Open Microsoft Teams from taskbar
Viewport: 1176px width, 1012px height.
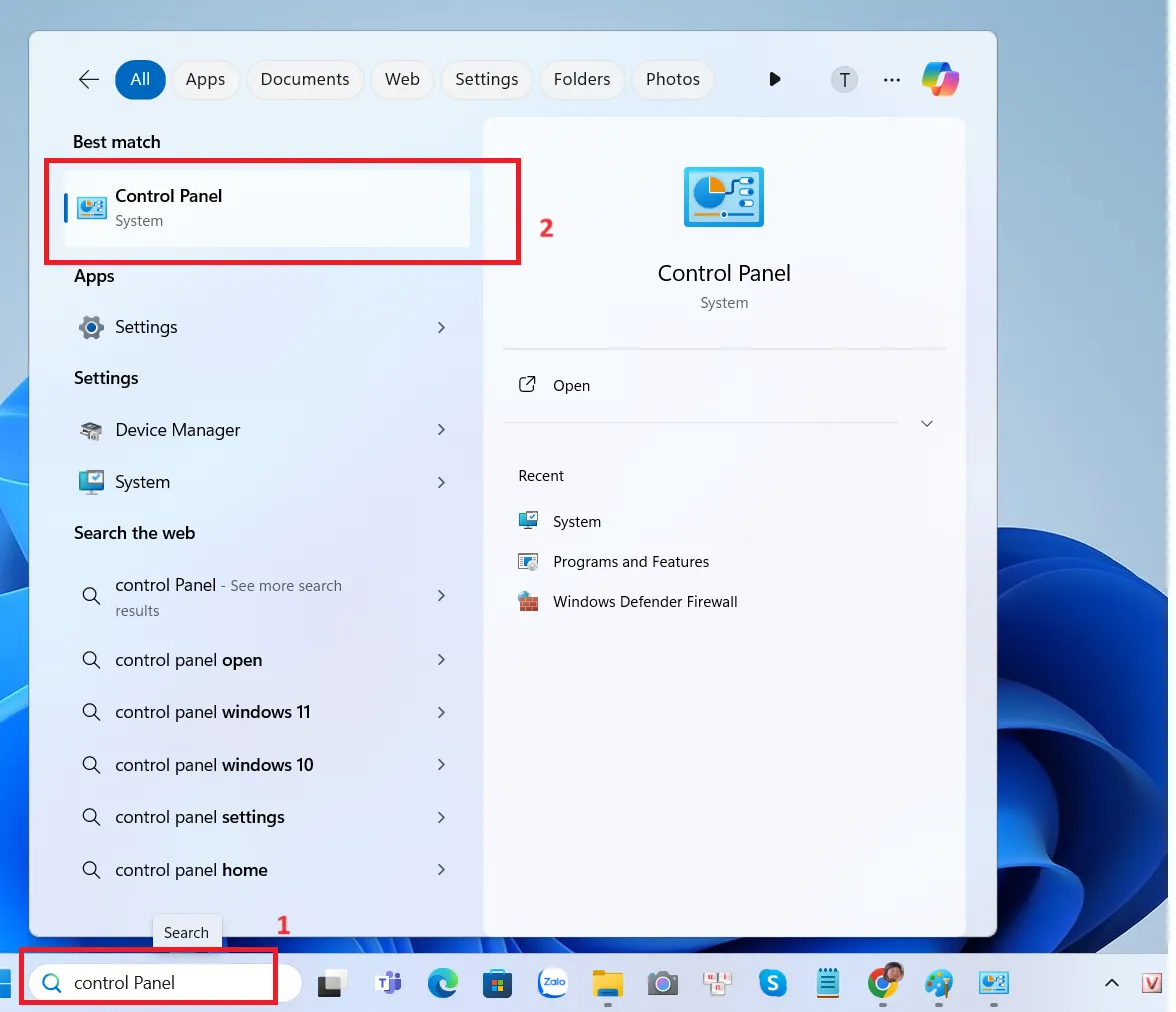pos(389,983)
